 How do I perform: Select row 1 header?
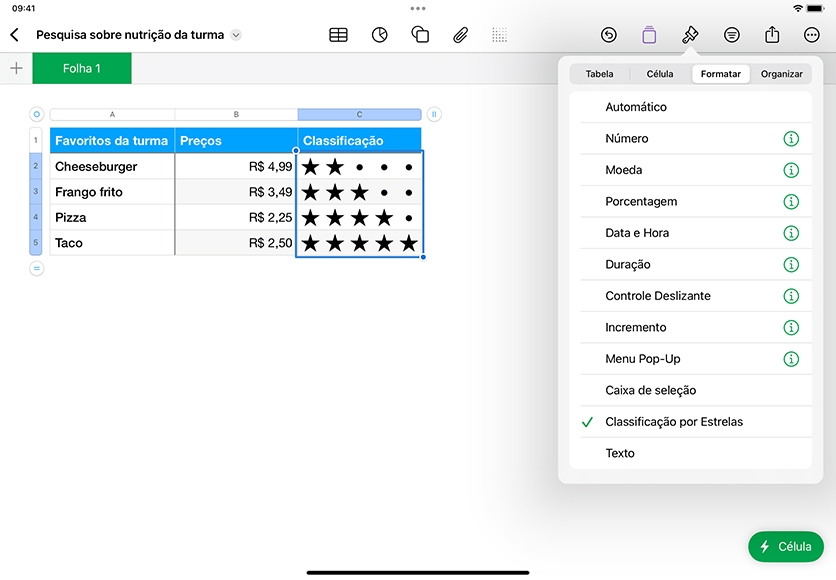coord(36,141)
